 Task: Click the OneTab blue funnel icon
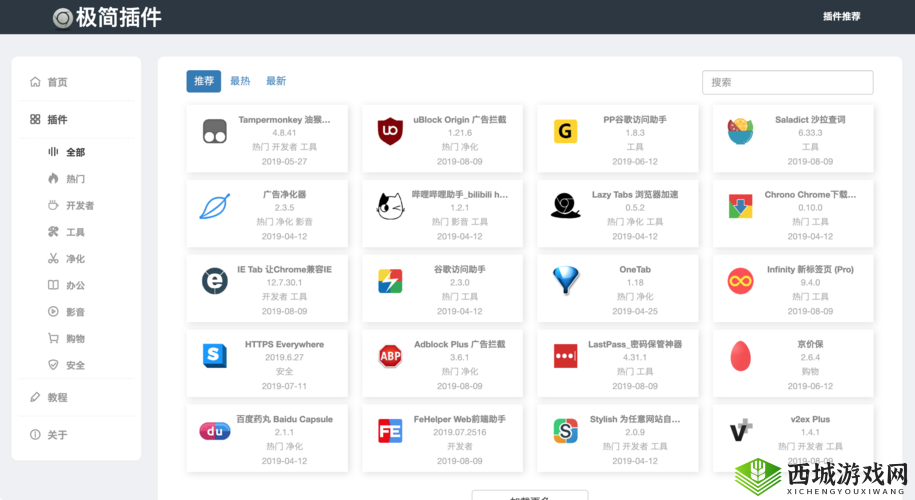pyautogui.click(x=565, y=281)
